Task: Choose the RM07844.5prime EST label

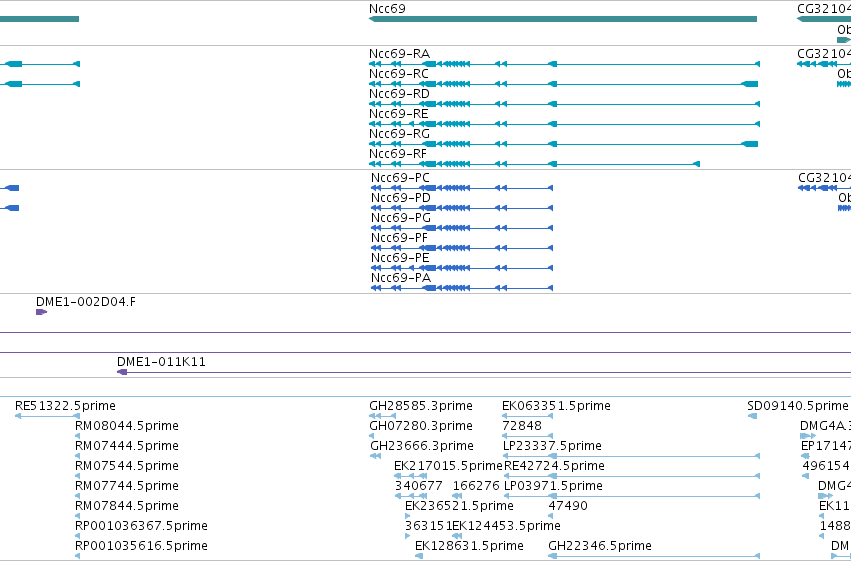Action: tap(127, 506)
